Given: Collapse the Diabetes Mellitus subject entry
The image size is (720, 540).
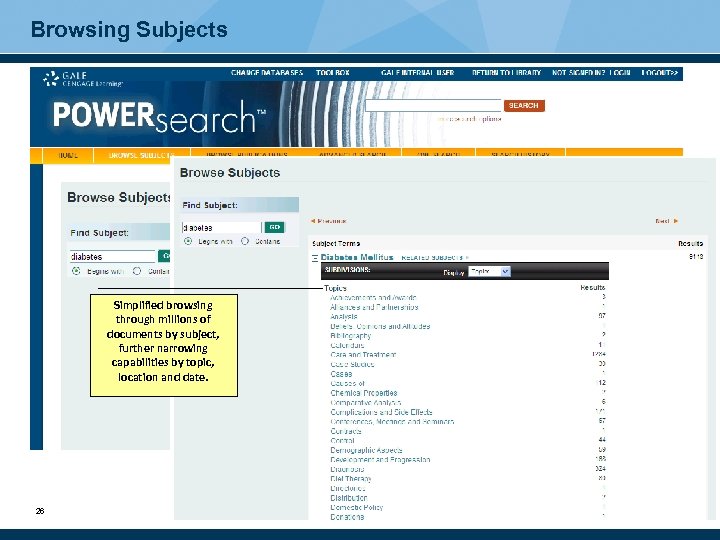Looking at the screenshot, I should (x=315, y=258).
